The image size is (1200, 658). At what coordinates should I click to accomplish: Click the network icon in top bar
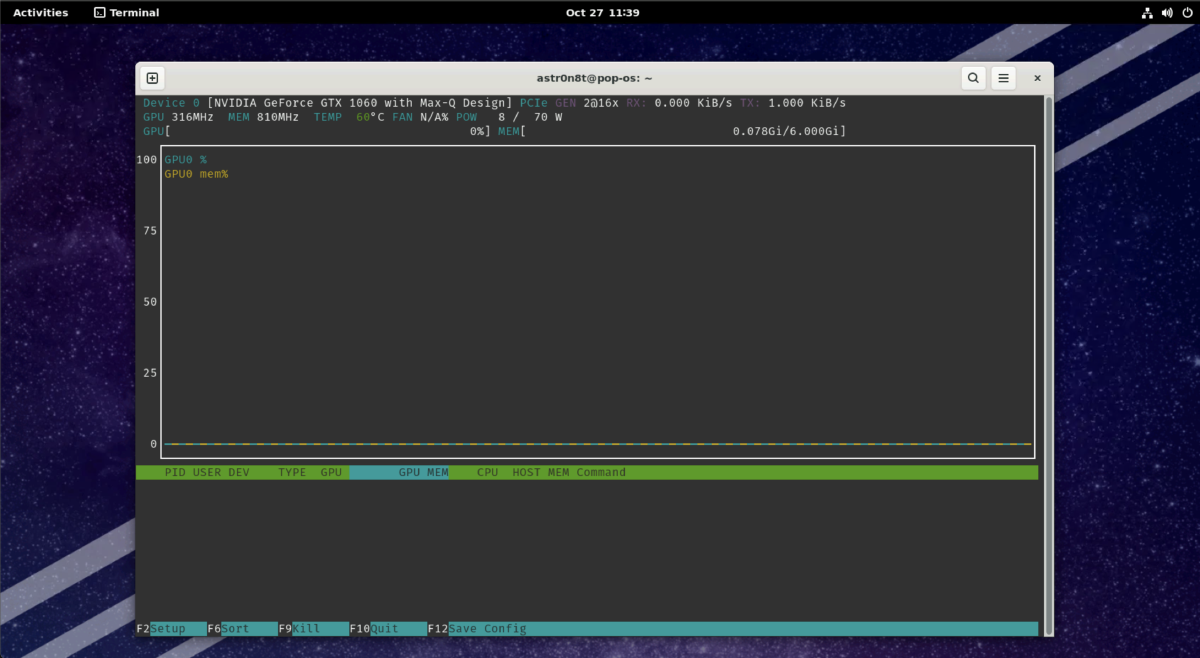pyautogui.click(x=1146, y=13)
